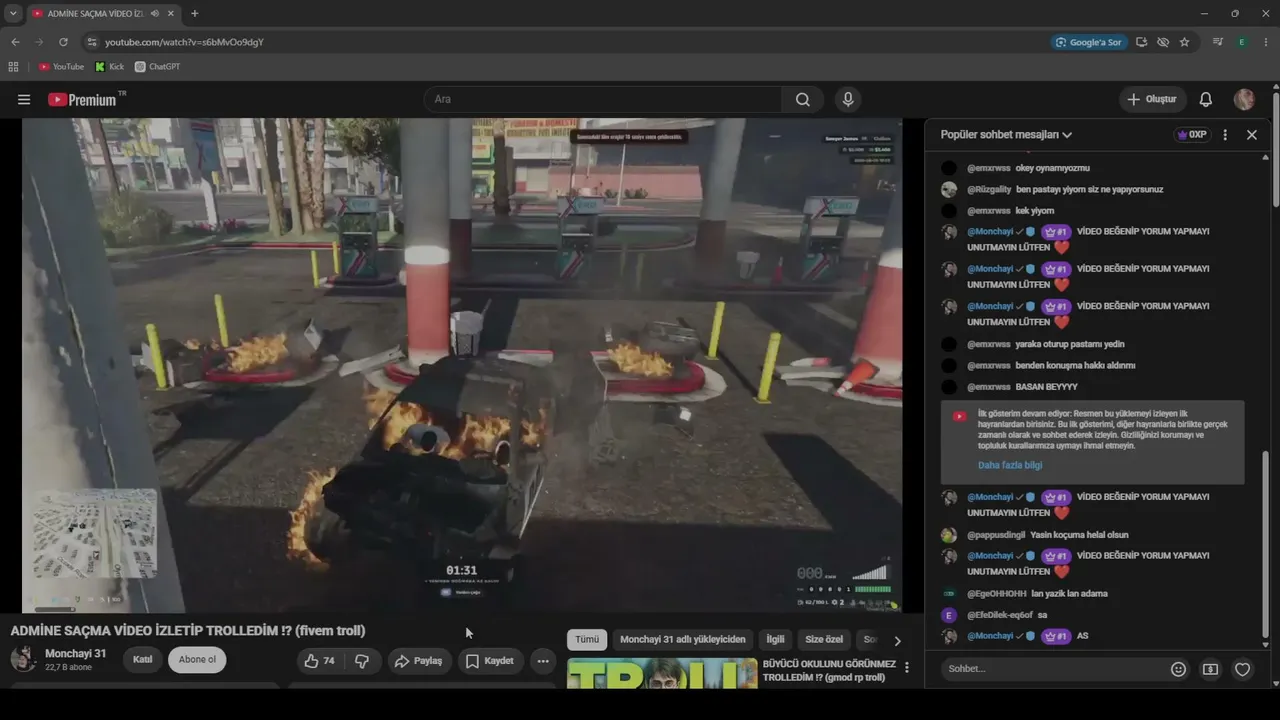Click the Super Chat dollar icon
This screenshot has width=1280, height=720.
tap(1211, 669)
